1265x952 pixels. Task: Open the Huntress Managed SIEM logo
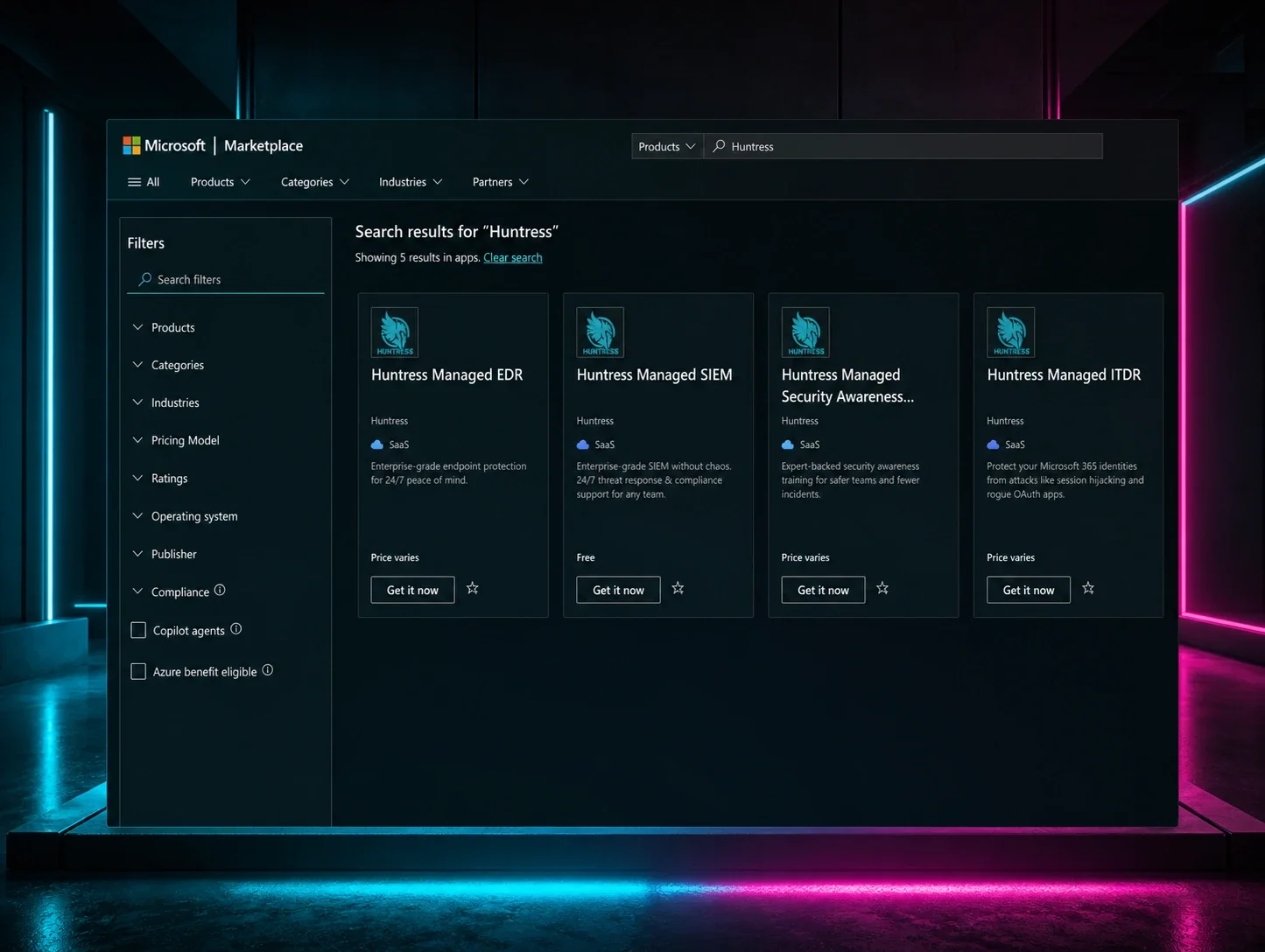601,332
